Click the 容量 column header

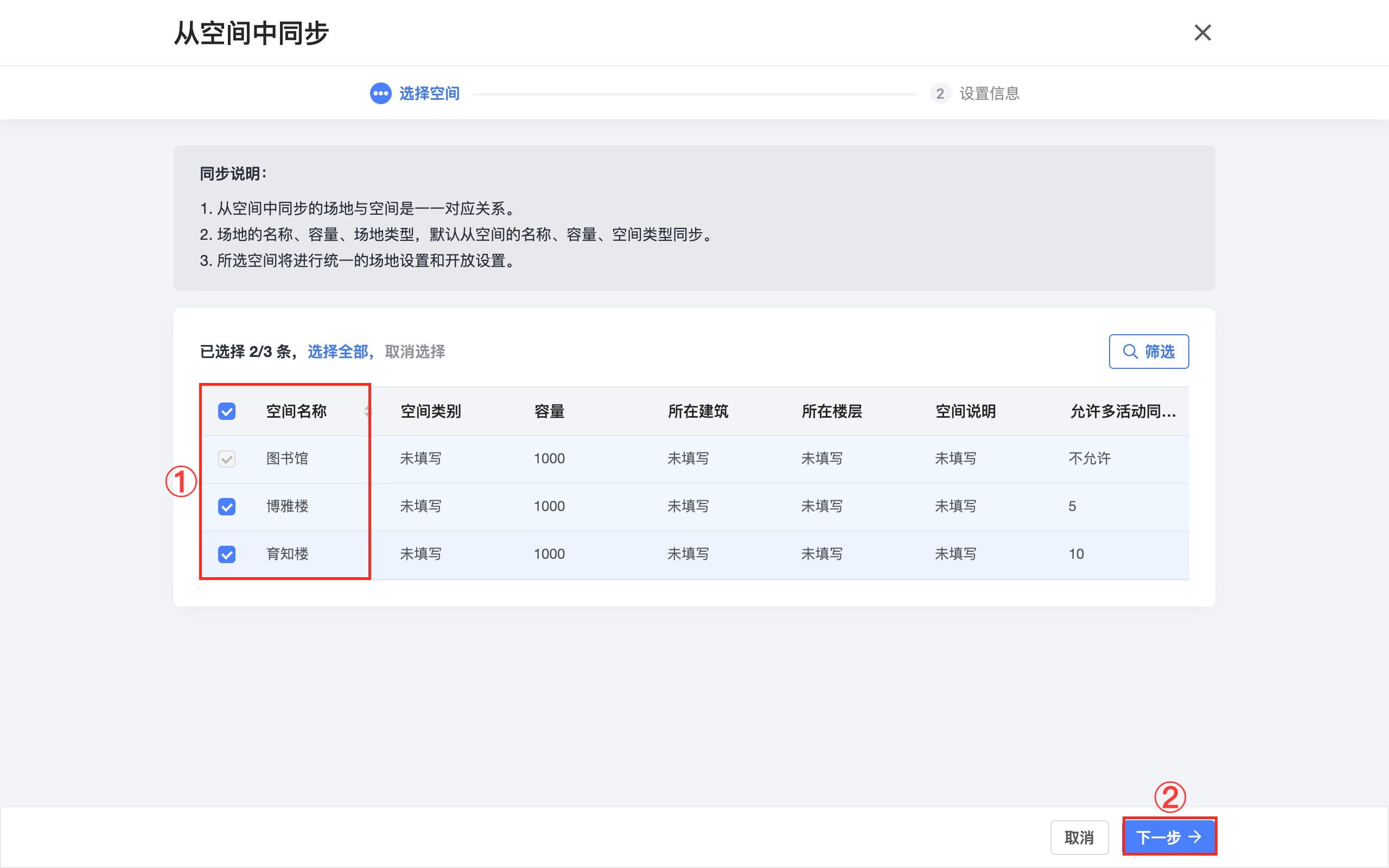(x=549, y=411)
